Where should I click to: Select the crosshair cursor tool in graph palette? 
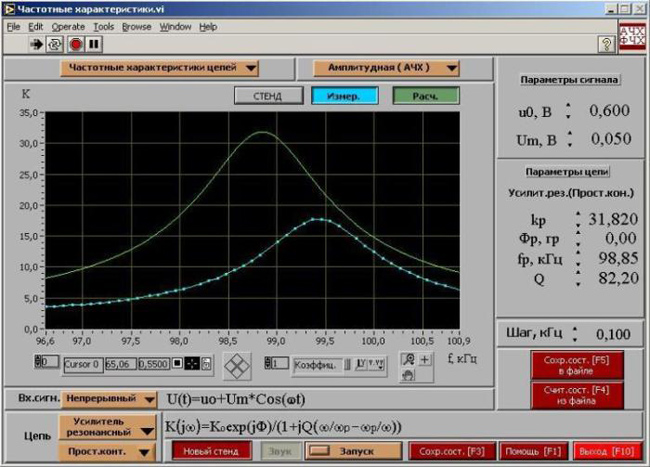[x=424, y=359]
